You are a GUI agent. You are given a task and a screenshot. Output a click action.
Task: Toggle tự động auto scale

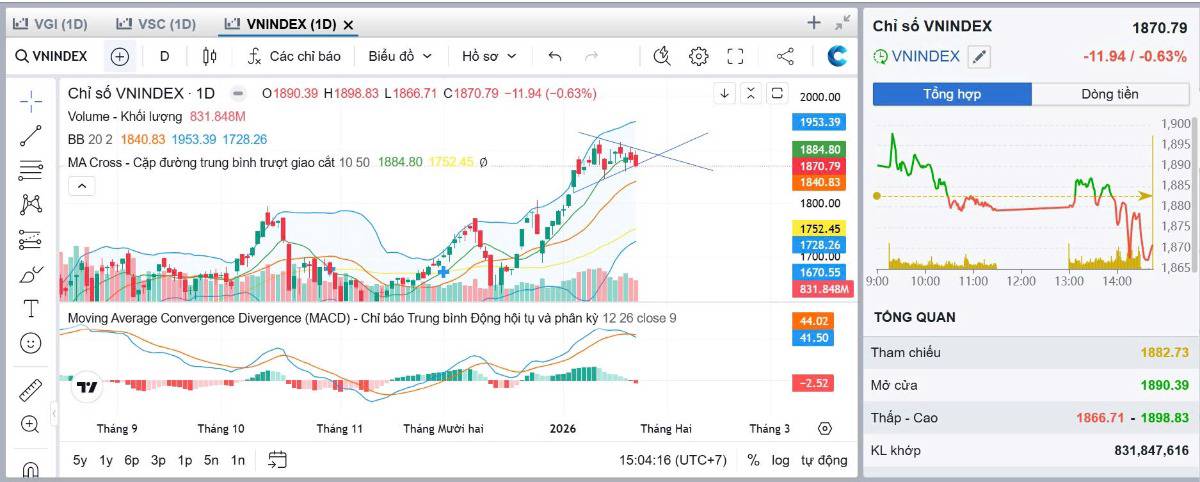click(x=824, y=460)
